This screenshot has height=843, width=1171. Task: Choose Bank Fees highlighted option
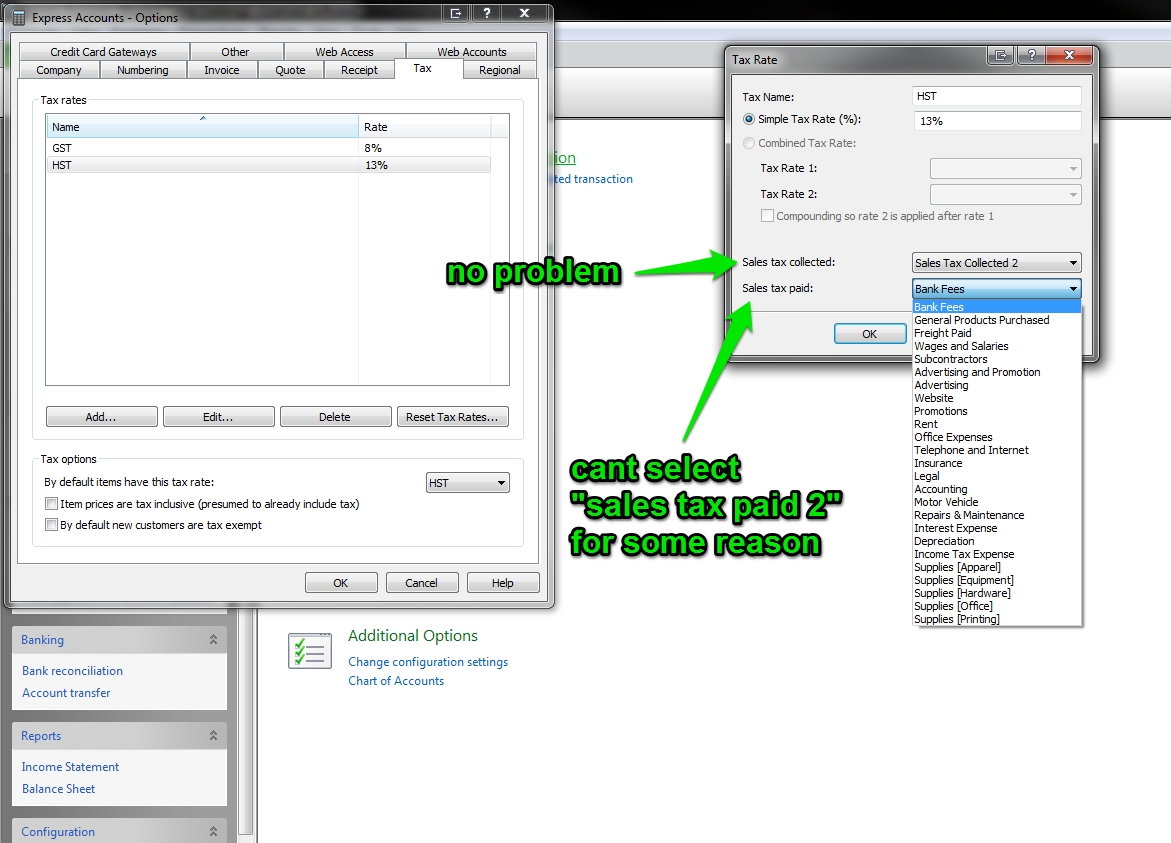coord(997,307)
